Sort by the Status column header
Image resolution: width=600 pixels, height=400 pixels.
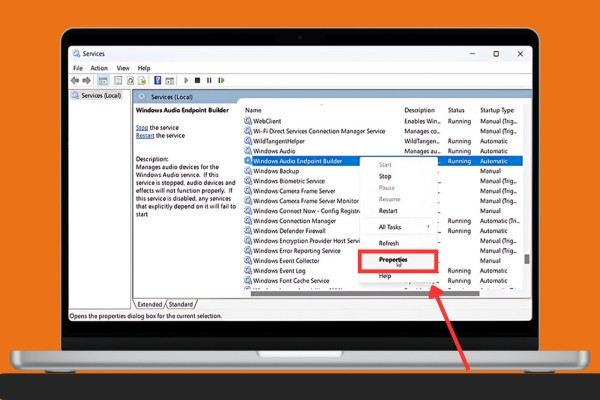pos(456,110)
